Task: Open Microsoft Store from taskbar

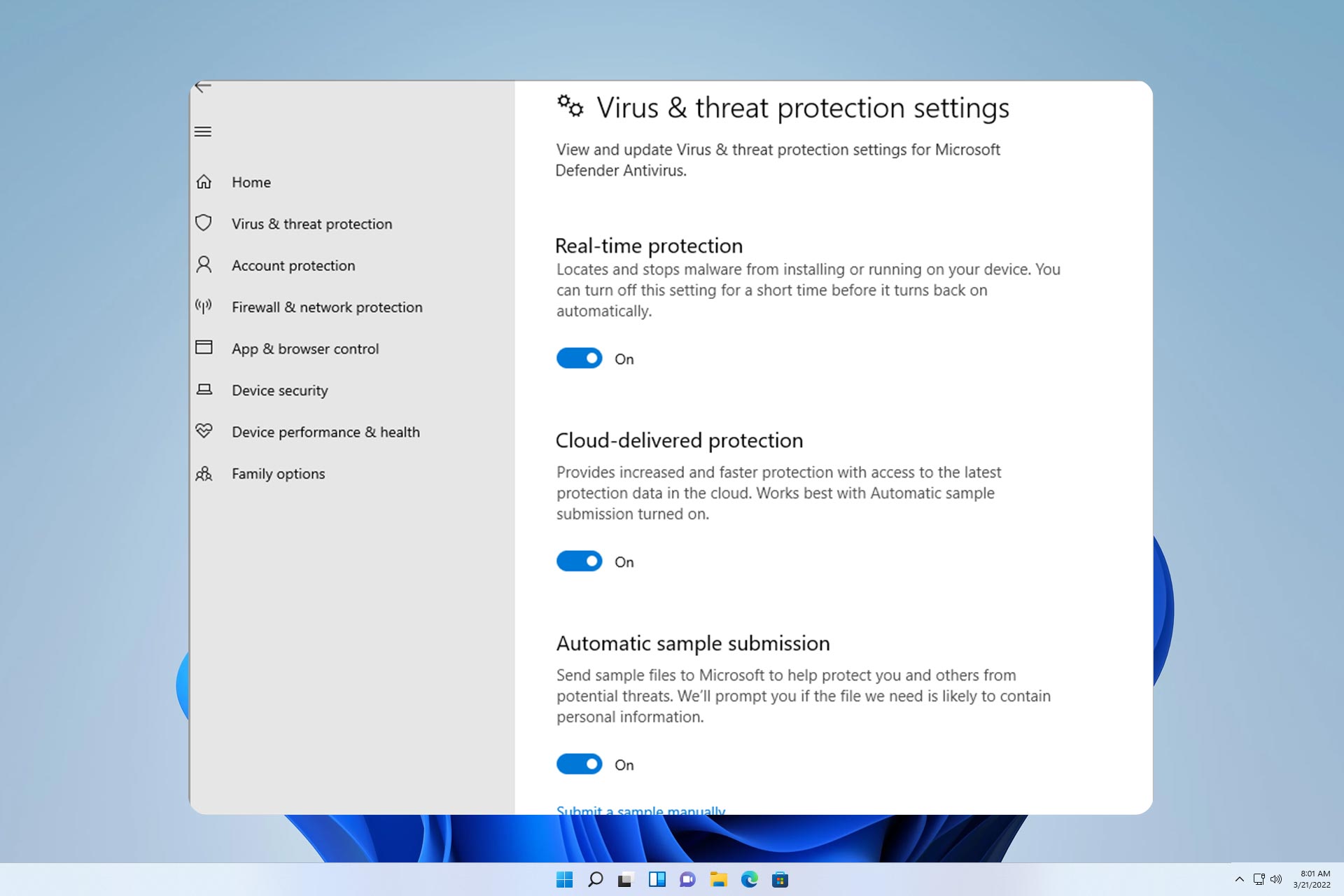Action: click(780, 880)
